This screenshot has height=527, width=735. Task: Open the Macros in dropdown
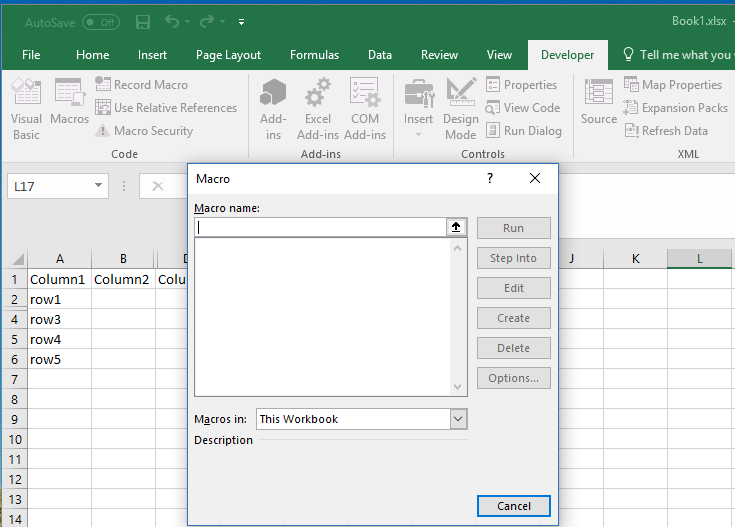(458, 419)
